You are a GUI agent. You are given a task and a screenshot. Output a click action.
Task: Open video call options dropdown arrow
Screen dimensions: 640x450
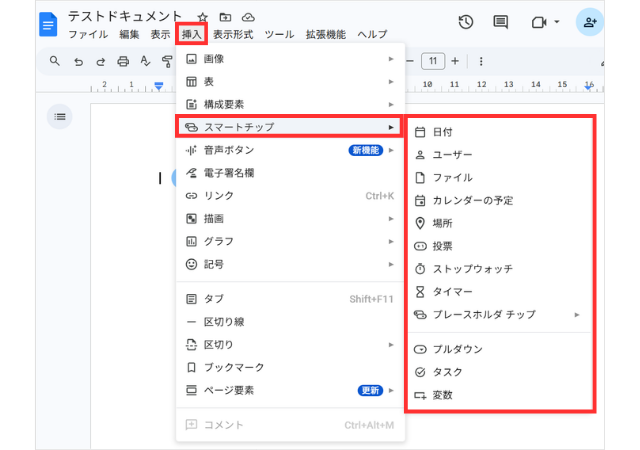tap(557, 22)
